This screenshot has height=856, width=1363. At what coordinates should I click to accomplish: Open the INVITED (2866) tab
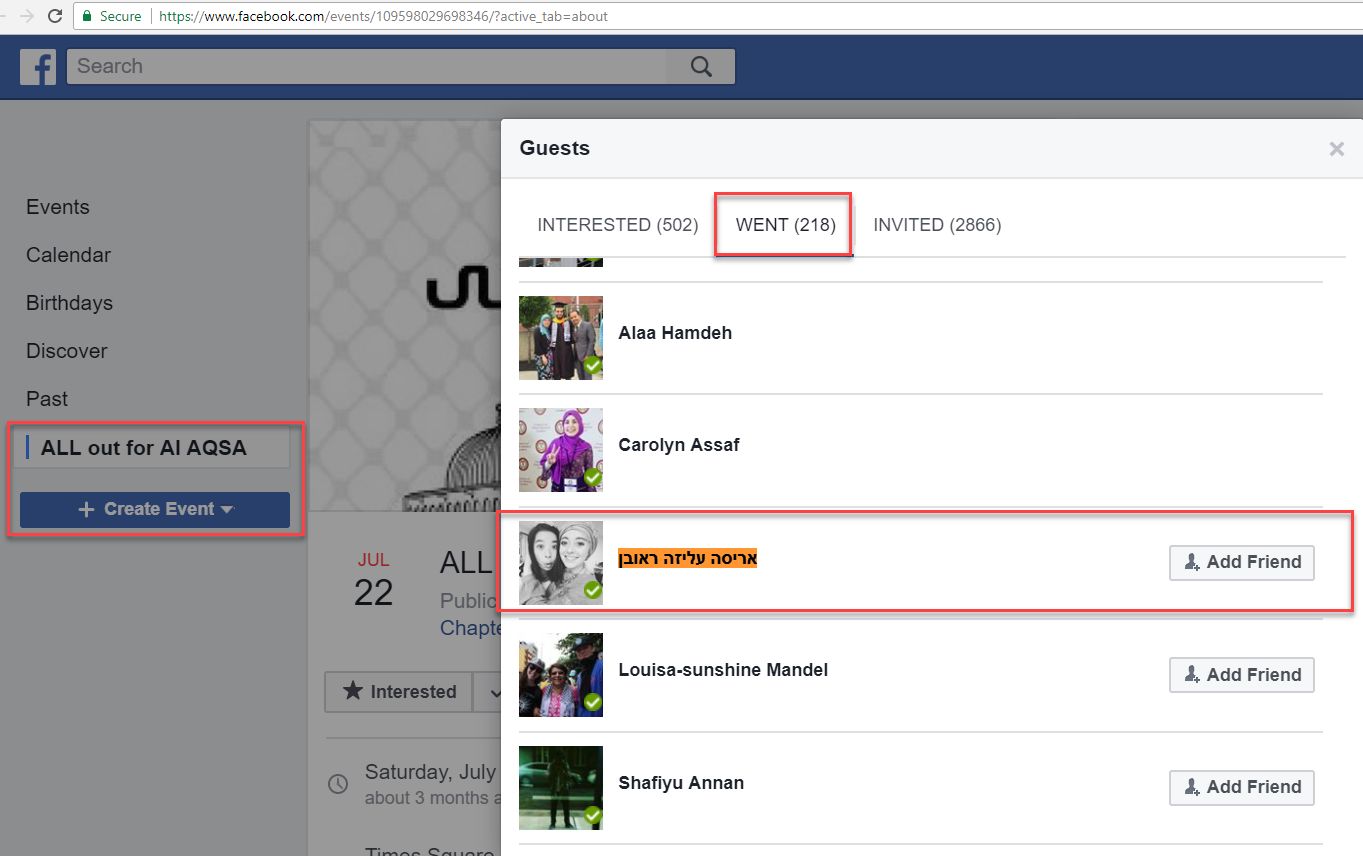coord(937,225)
